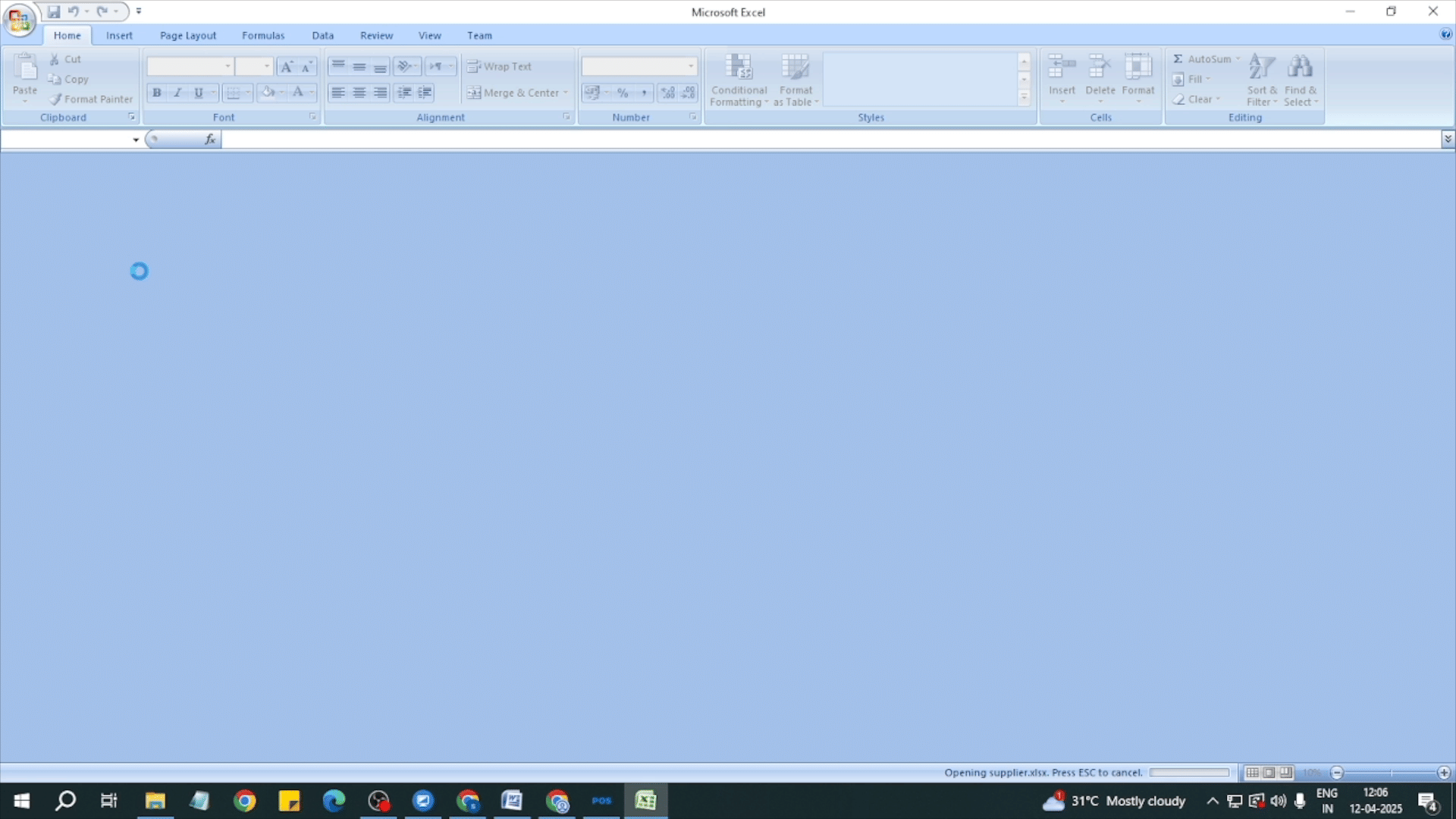Switch to the Data tab
This screenshot has height=819, width=1456.
tap(322, 36)
